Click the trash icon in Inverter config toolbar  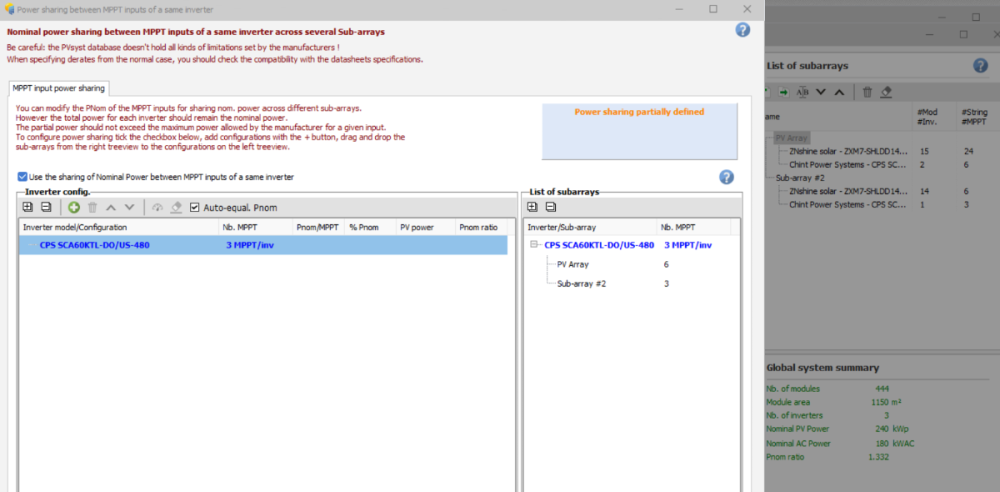93,207
